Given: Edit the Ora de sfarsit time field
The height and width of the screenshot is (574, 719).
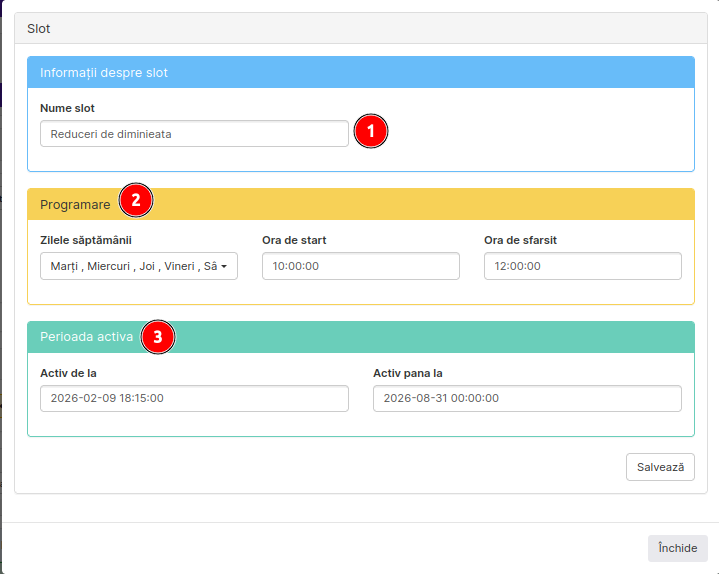Looking at the screenshot, I should 582,266.
